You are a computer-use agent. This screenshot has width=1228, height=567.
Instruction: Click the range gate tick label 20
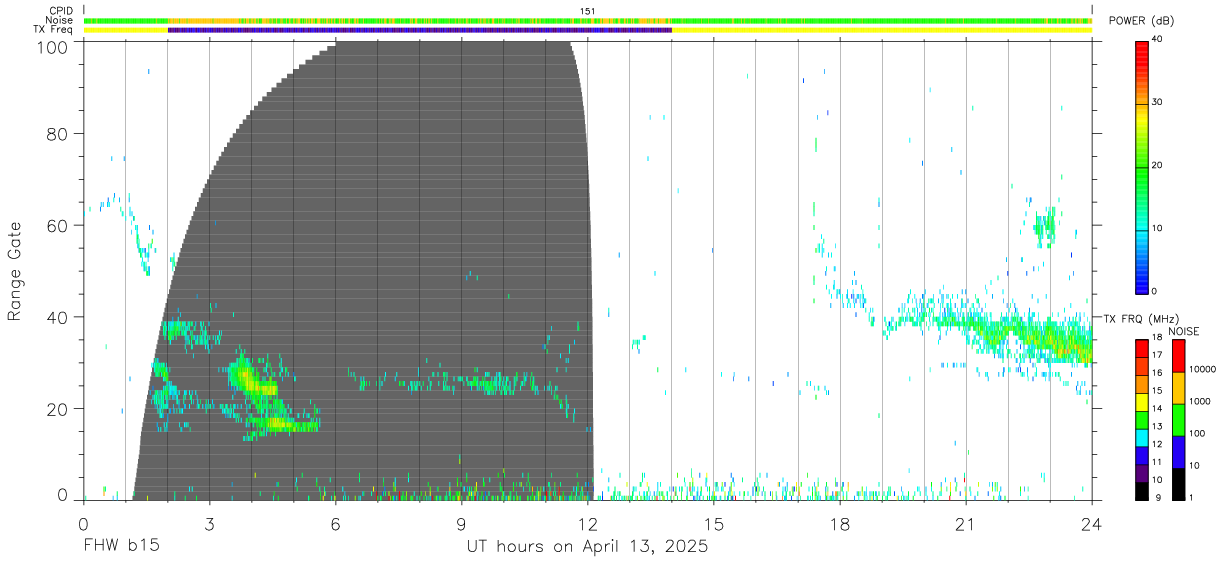57,409
